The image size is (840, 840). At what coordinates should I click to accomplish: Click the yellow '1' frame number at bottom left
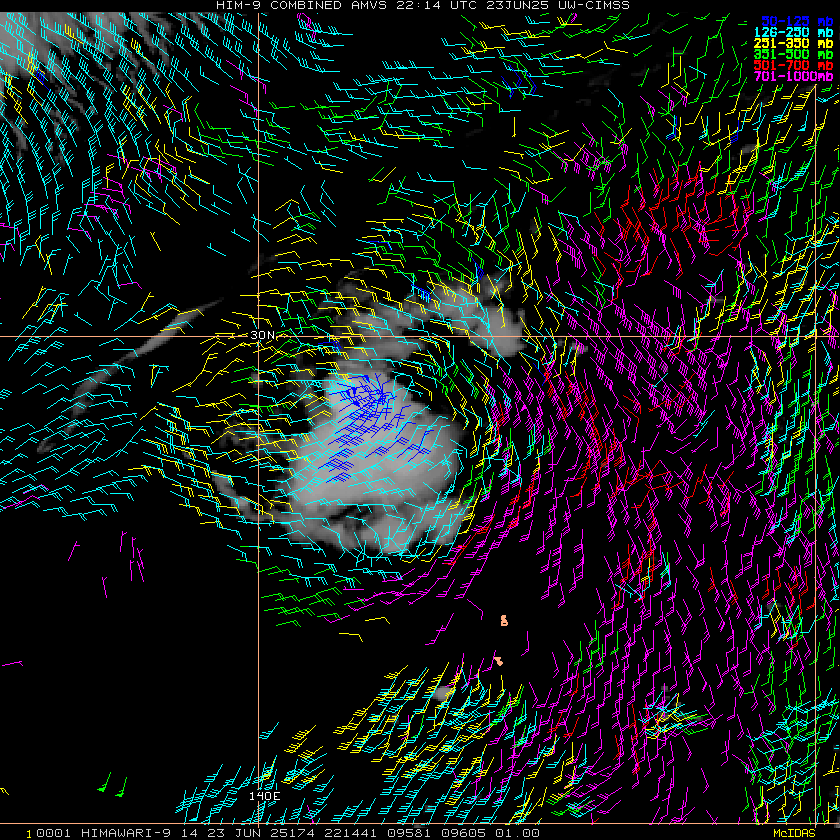tap(29, 835)
